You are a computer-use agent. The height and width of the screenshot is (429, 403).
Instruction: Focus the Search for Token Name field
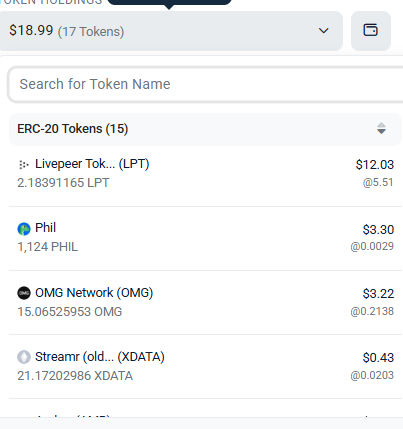click(x=207, y=84)
